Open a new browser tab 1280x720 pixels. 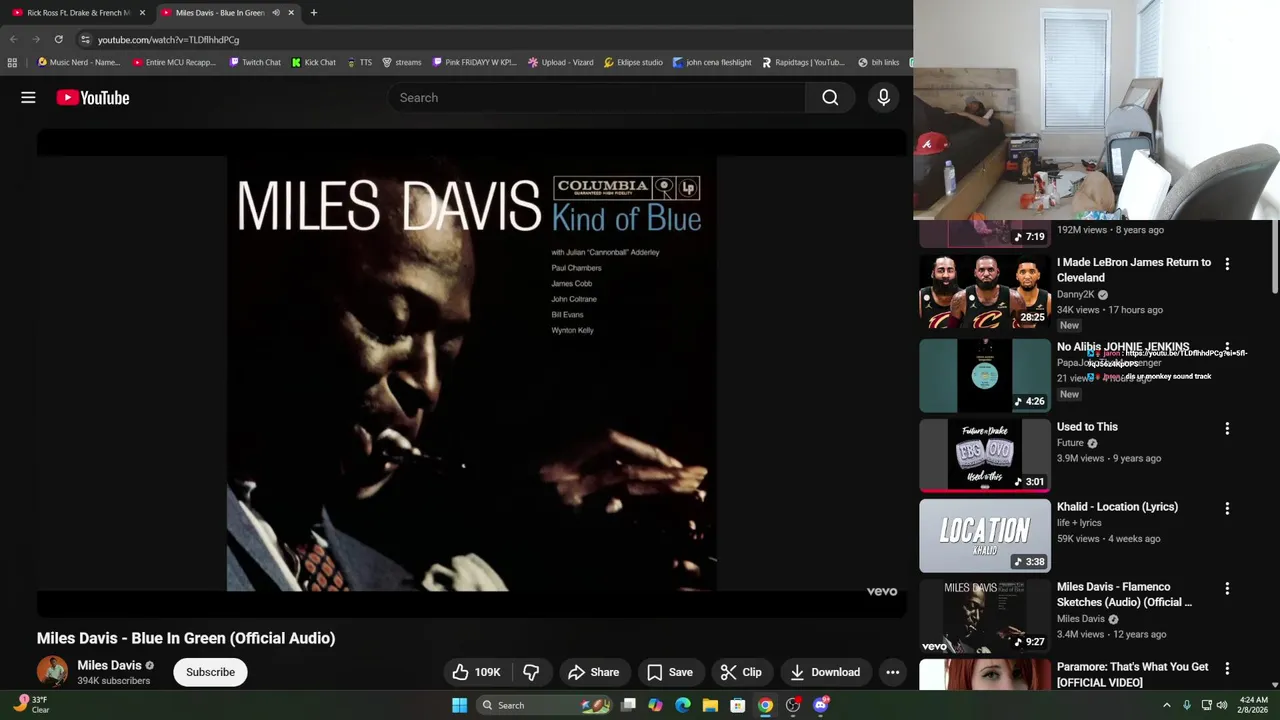click(313, 12)
